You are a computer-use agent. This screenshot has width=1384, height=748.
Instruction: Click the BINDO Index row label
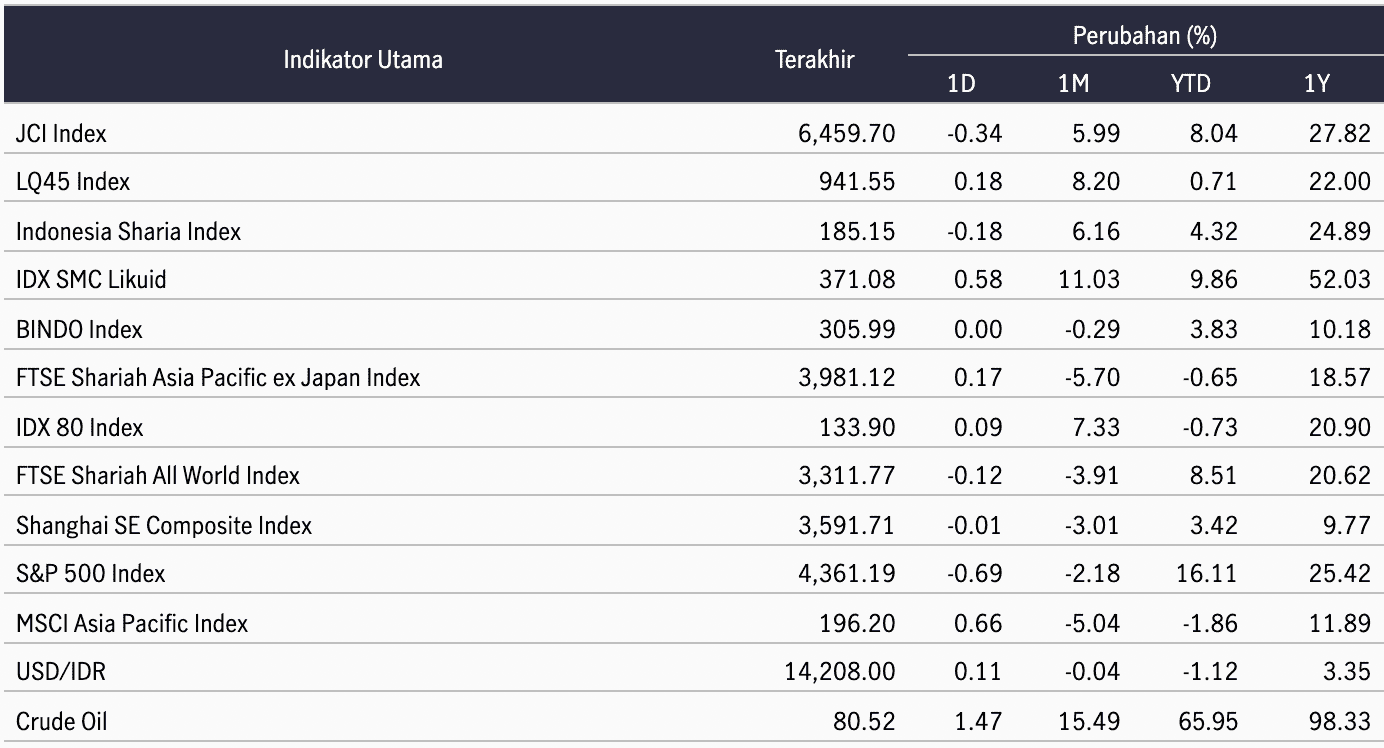[79, 329]
